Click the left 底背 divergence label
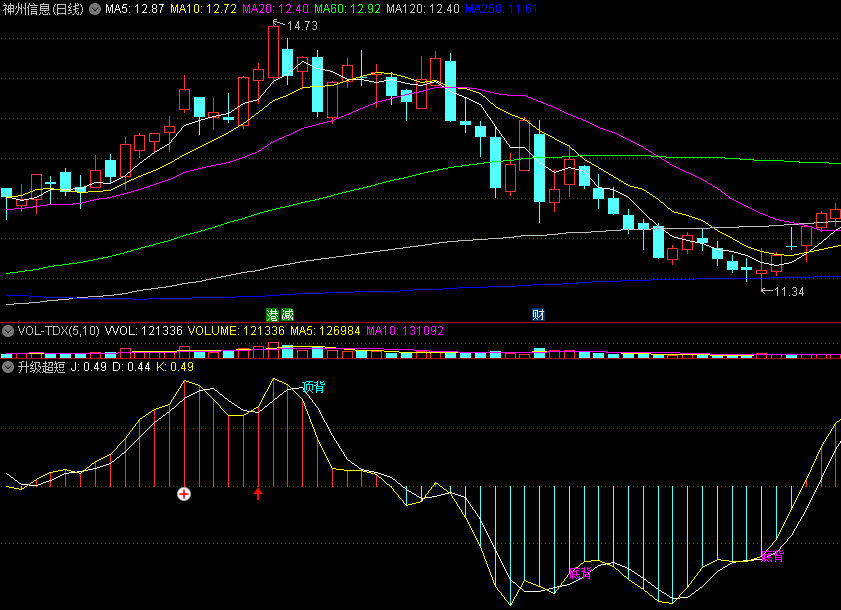Viewport: 841px width, 610px height. tap(580, 573)
